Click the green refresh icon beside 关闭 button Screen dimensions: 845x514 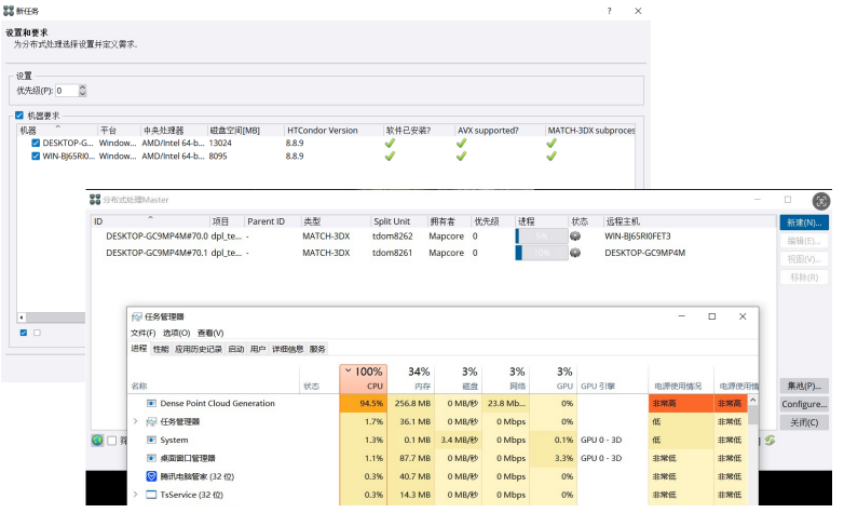(x=770, y=440)
